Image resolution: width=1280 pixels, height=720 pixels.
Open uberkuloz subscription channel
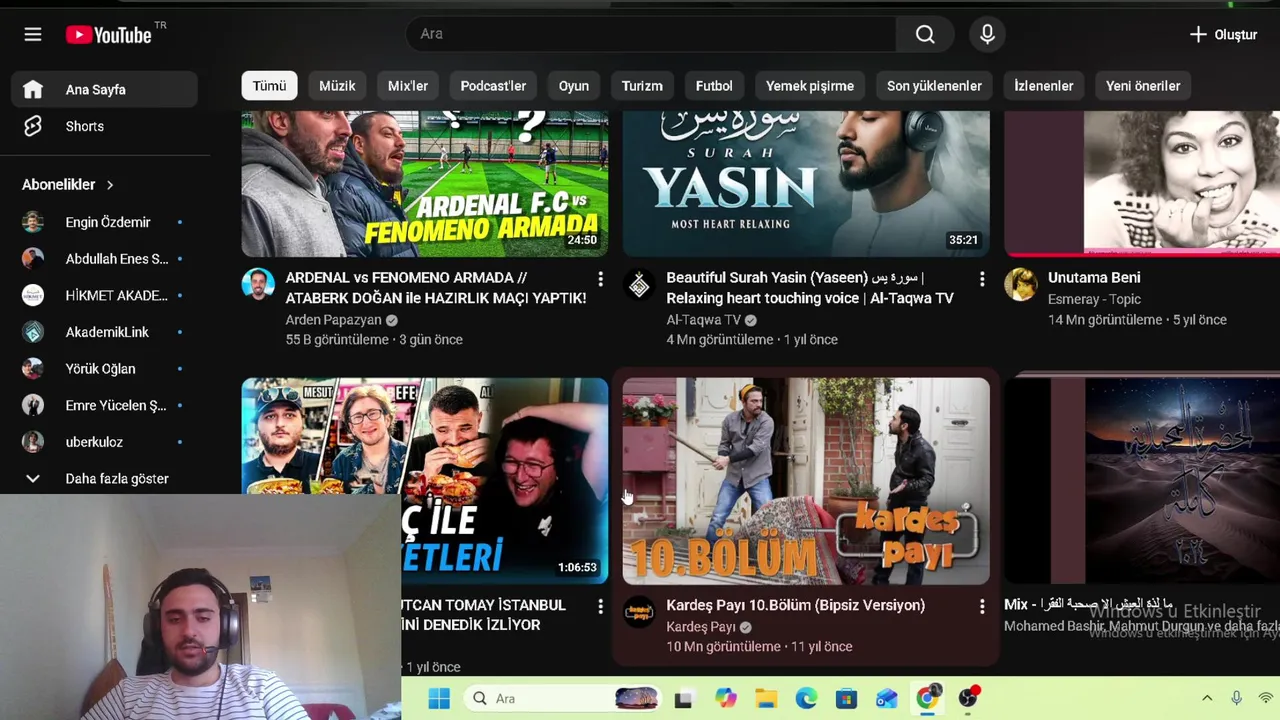105,442
